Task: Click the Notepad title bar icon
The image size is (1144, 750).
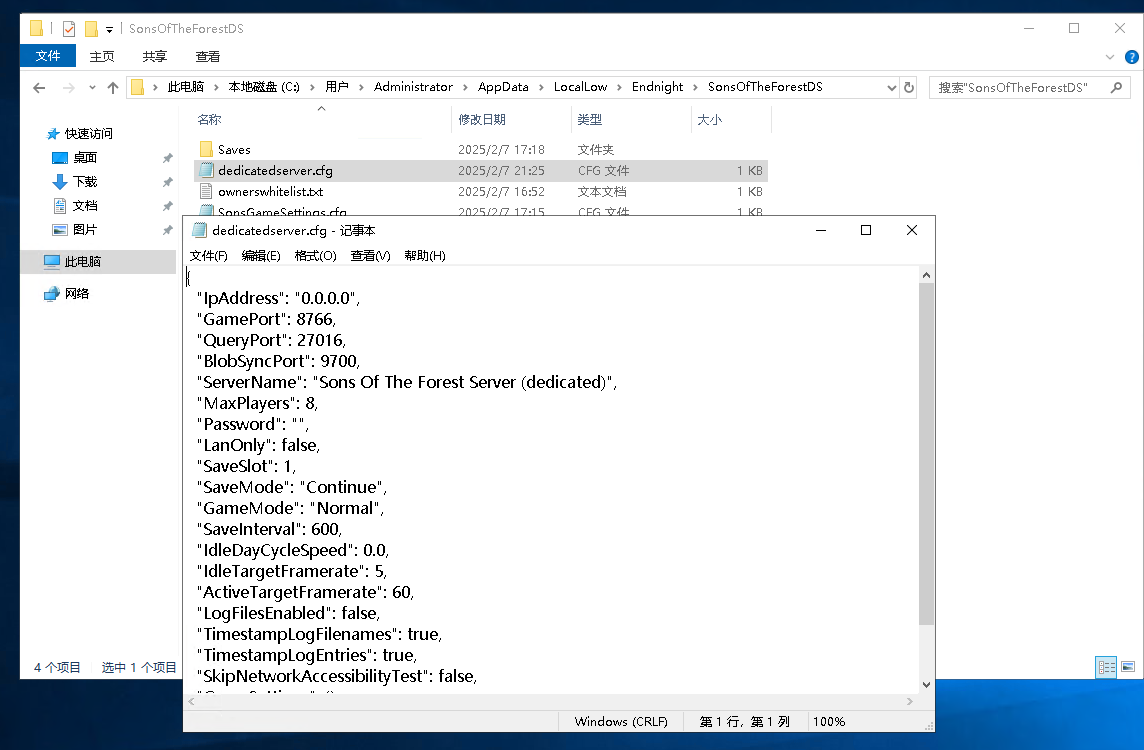Action: [198, 231]
